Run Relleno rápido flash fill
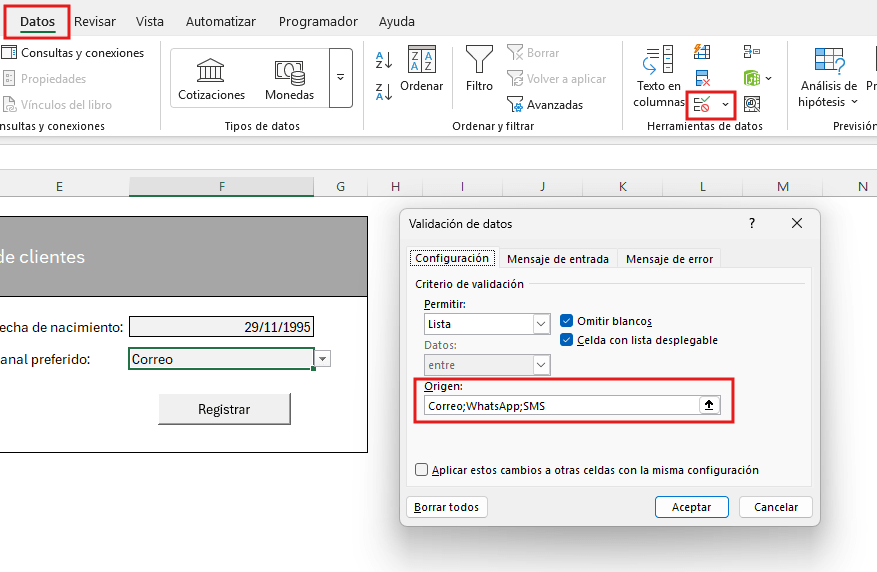This screenshot has height=572, width=877. pos(702,52)
